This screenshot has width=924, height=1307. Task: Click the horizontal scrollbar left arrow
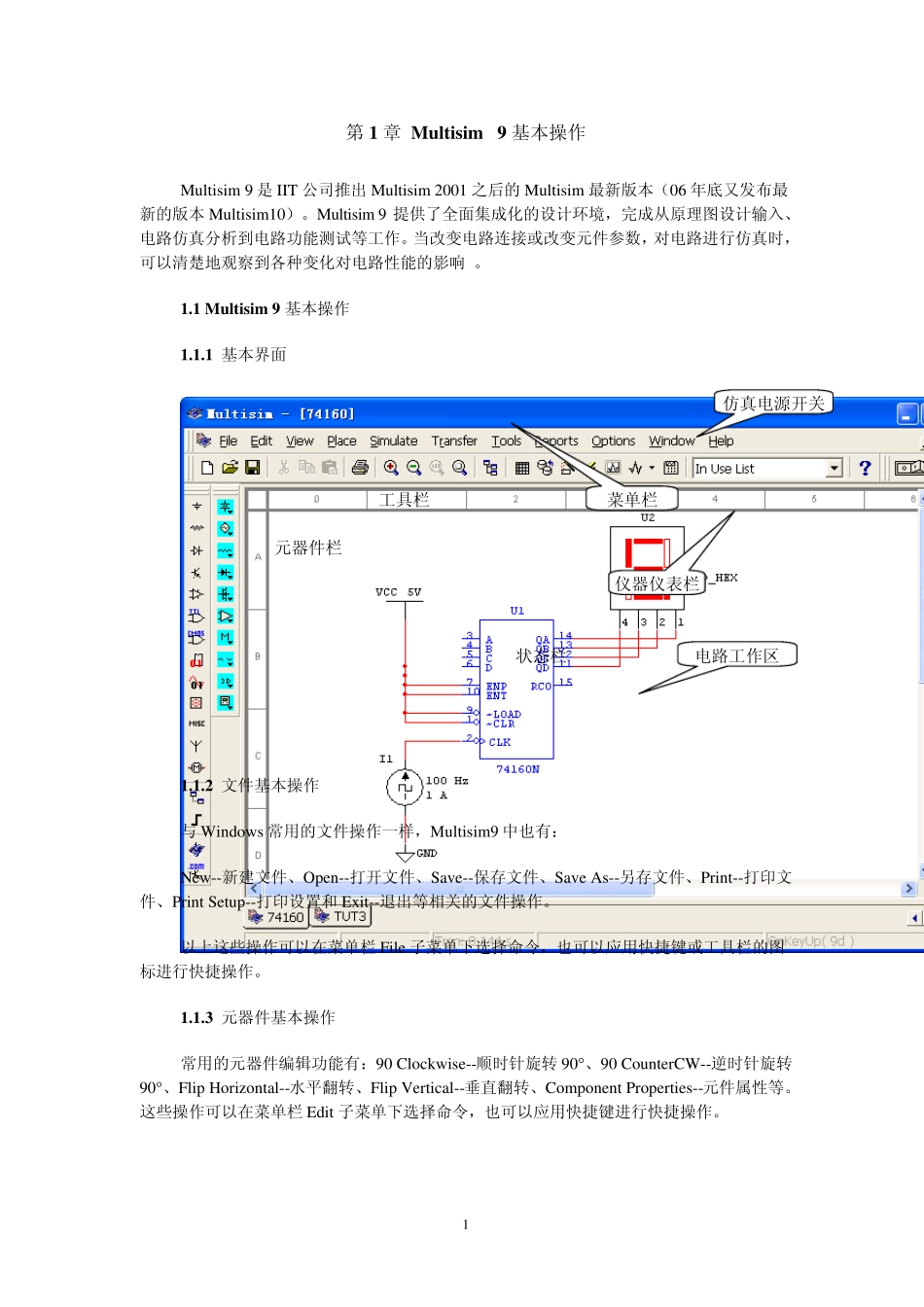[x=254, y=888]
